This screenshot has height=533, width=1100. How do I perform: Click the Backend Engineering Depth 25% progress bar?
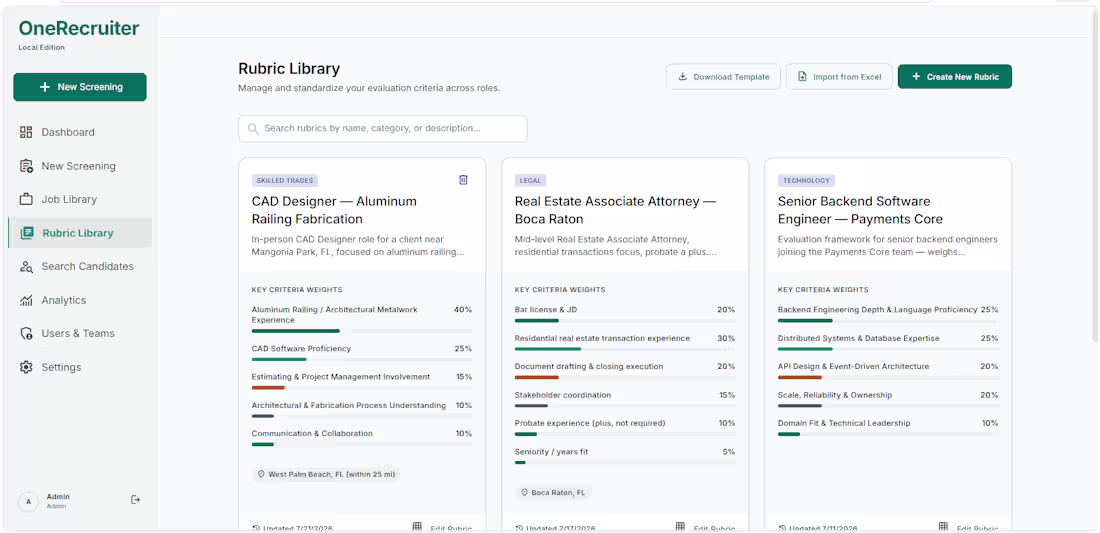click(x=887, y=321)
